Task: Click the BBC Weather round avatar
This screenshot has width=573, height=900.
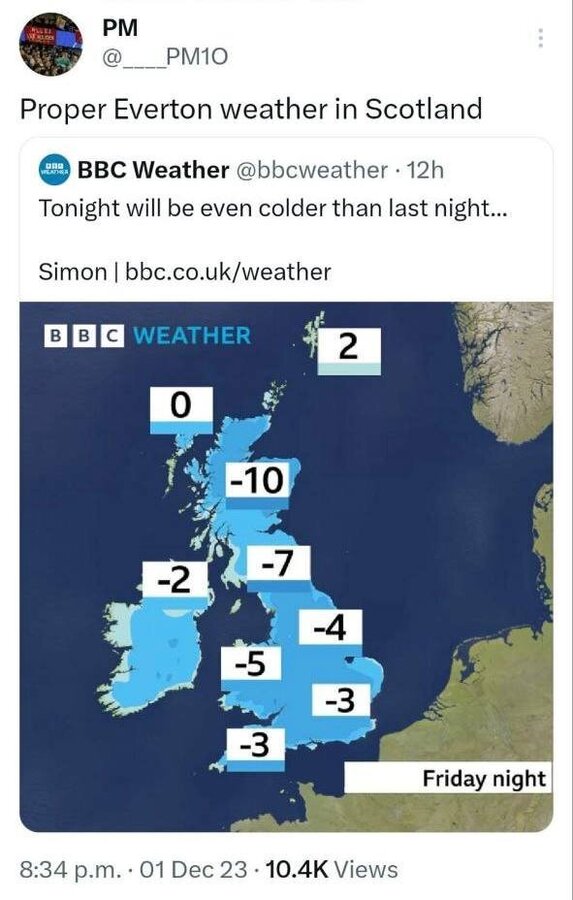Action: 55,169
